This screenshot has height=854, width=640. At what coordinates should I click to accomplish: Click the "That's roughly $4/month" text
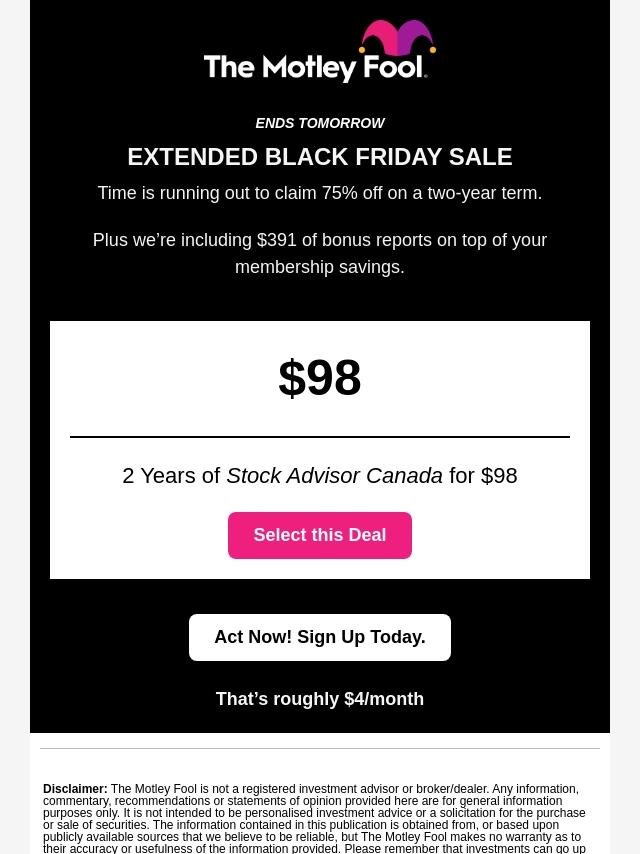pos(320,699)
